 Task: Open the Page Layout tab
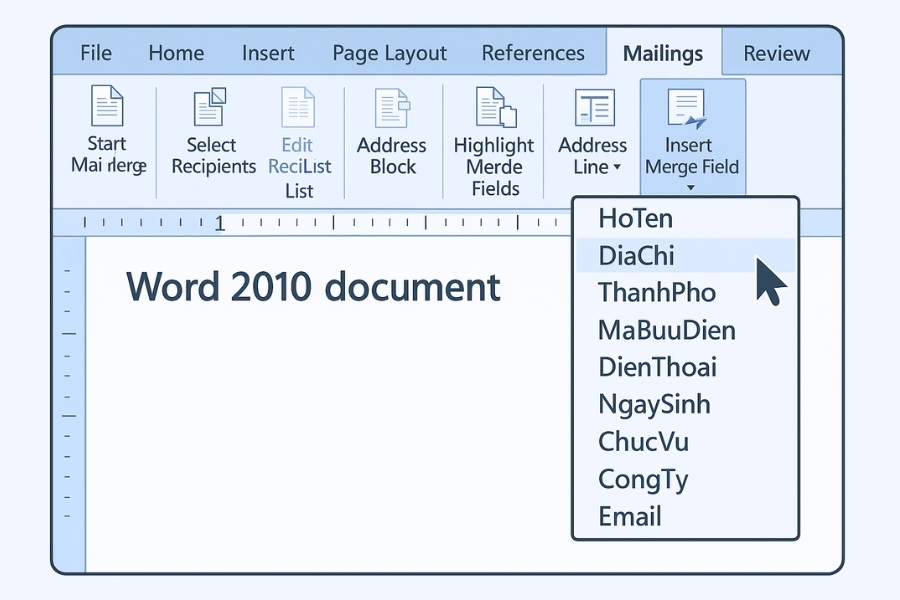[389, 53]
